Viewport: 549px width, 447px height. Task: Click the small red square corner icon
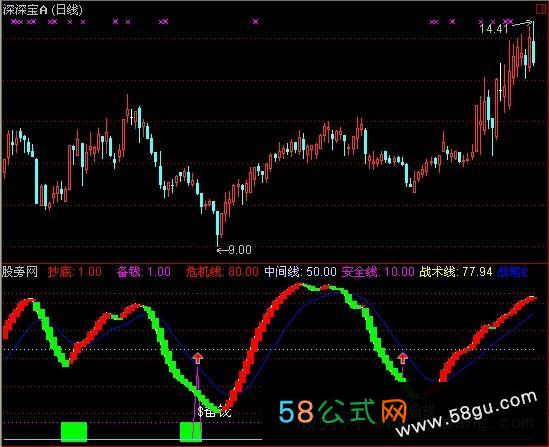click(541, 9)
